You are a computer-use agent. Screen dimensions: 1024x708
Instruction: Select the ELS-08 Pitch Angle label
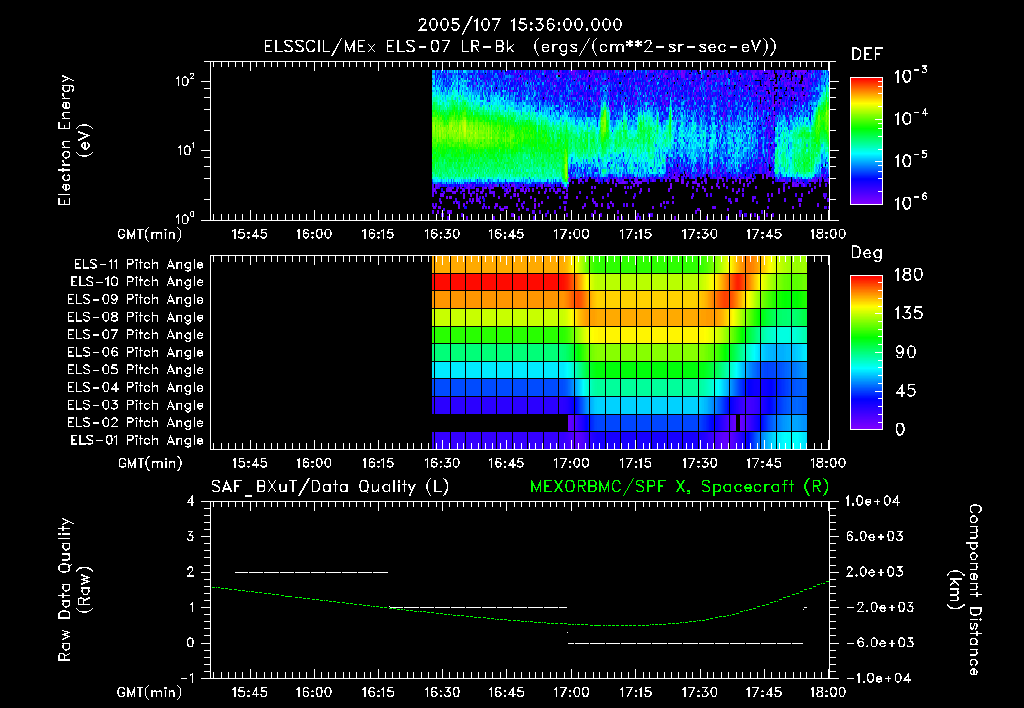point(135,317)
